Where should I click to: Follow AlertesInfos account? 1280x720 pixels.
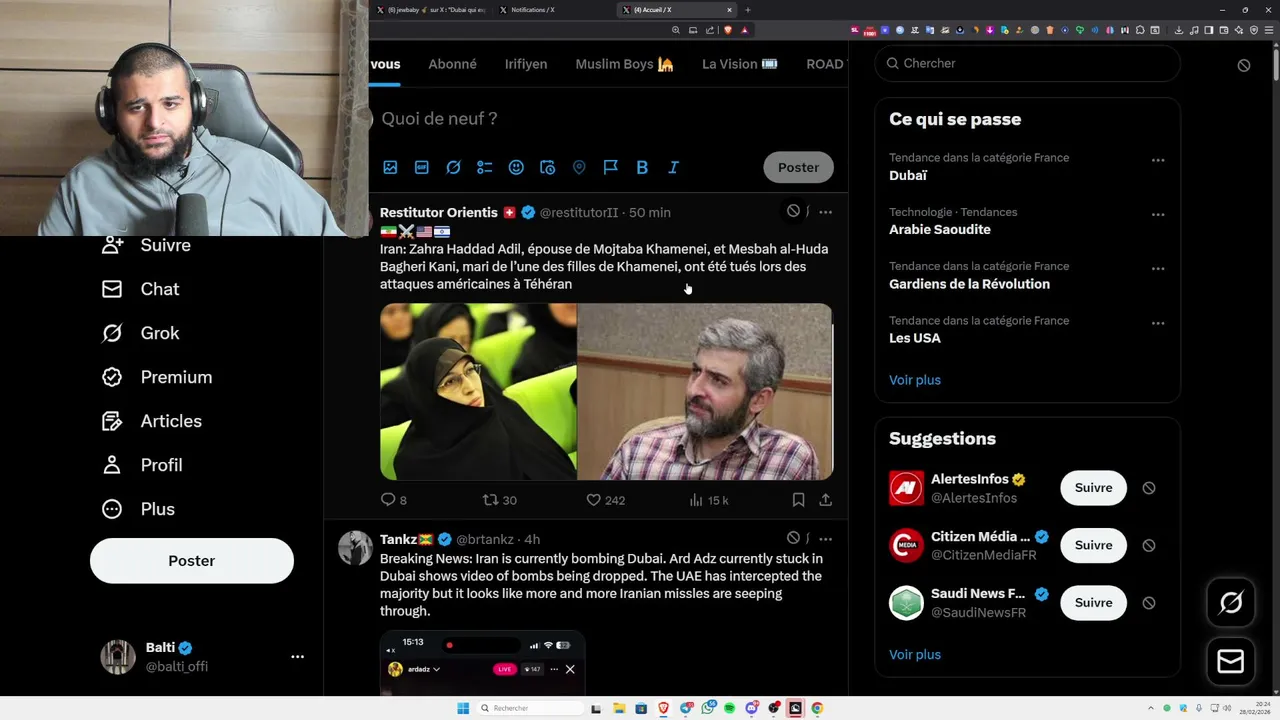click(1093, 488)
